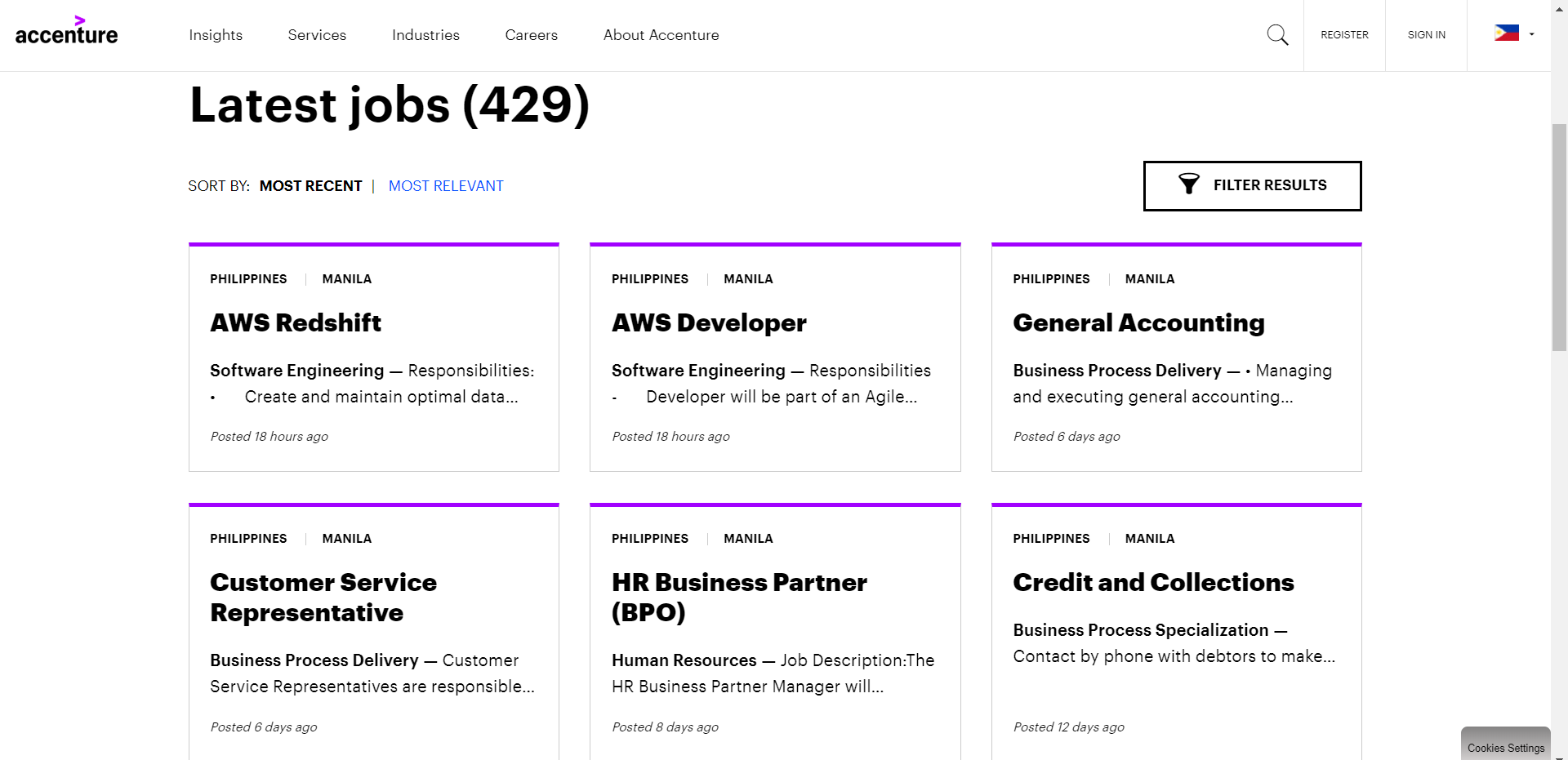
Task: Open the Services menu
Action: click(x=317, y=35)
